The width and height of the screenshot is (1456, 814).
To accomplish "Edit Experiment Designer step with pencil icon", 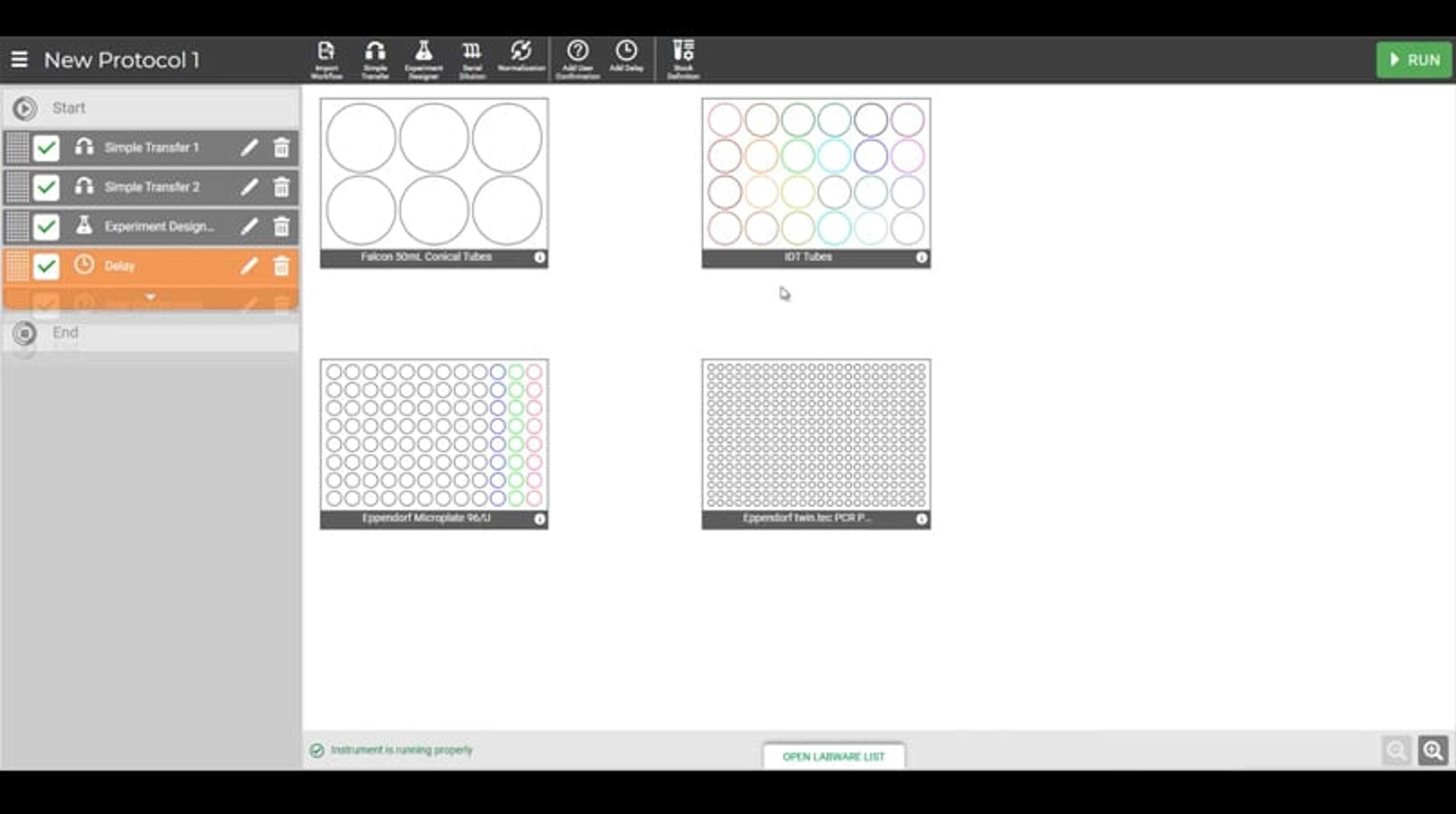I will [249, 227].
